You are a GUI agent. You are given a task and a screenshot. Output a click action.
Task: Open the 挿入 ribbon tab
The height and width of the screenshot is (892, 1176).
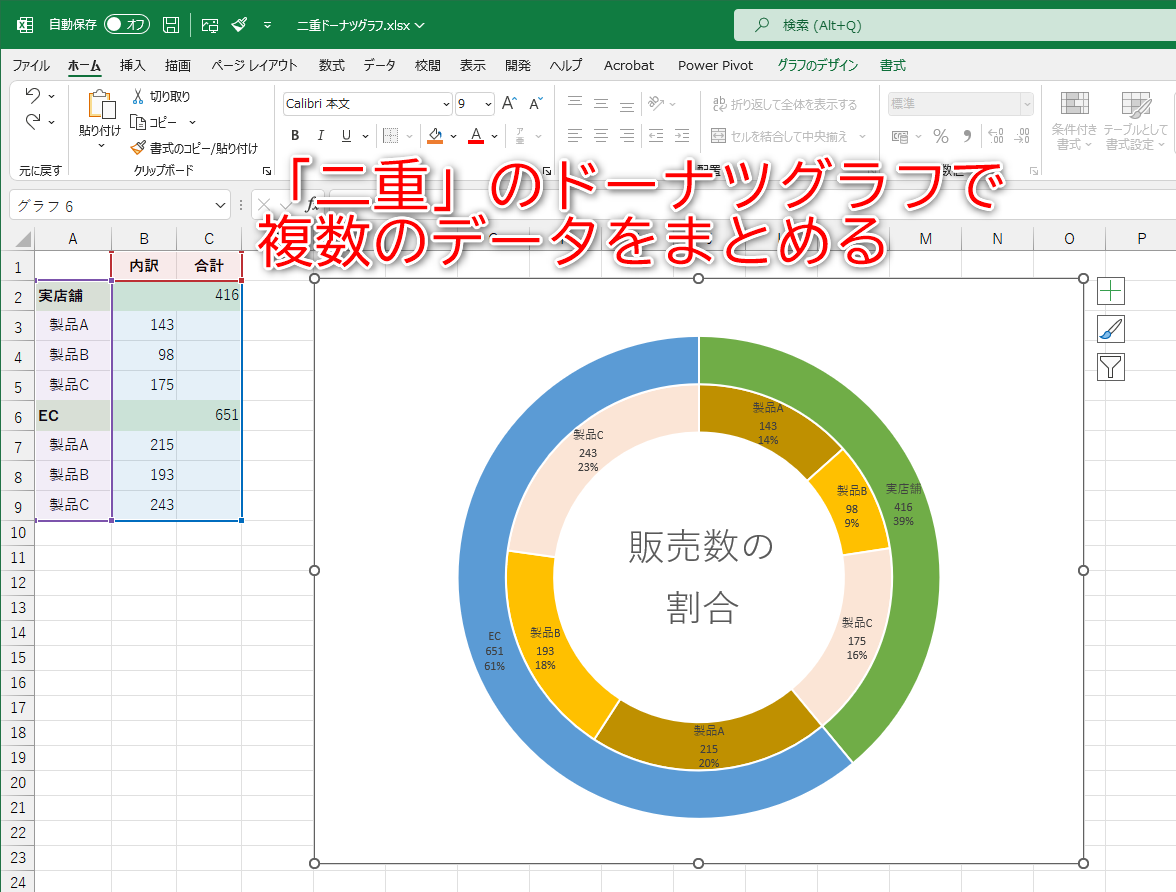coord(131,65)
